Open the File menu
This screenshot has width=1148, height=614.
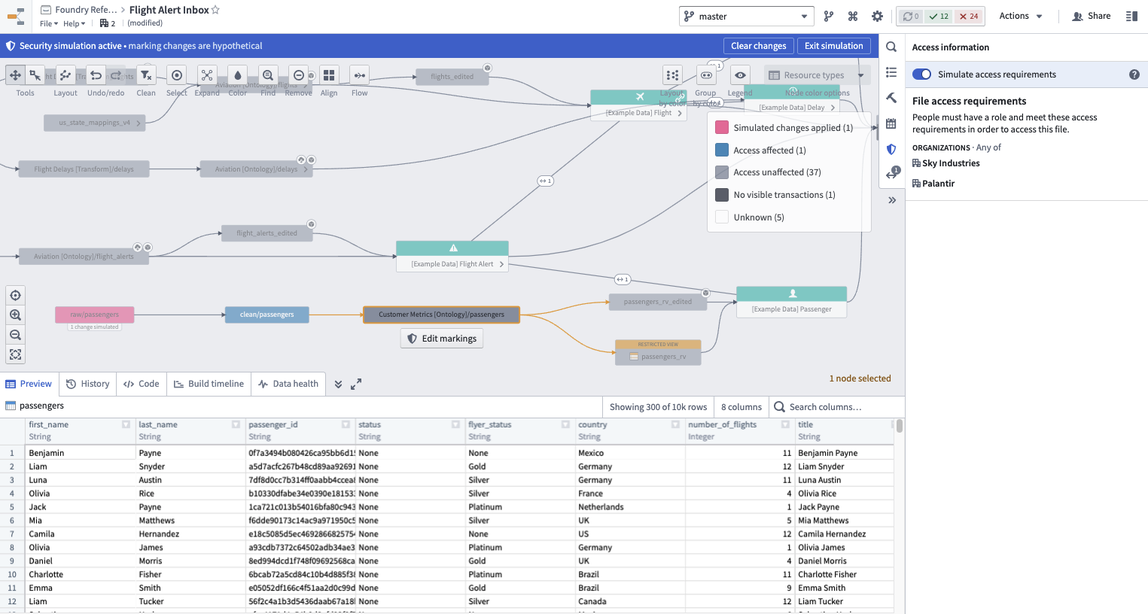[x=49, y=23]
